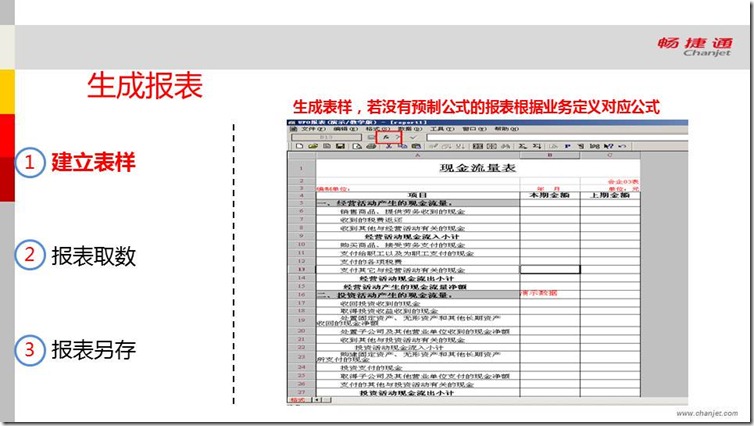
Task: Click the Save floppy disk toolbar icon
Action: coord(340,146)
